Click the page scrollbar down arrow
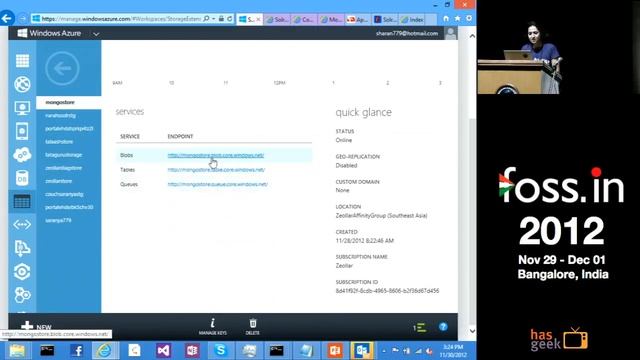 tap(472, 331)
